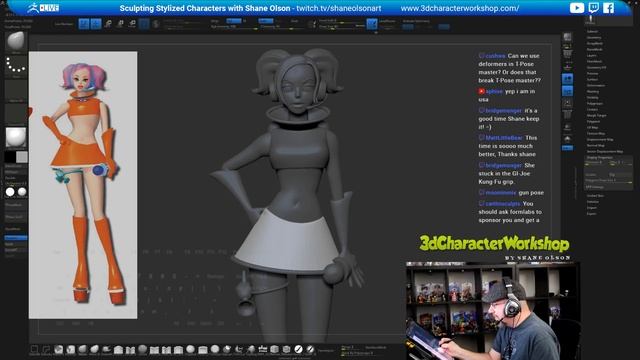This screenshot has height=360, width=640.
Task: Click the BPR render icon on right shelf
Action: click(x=567, y=38)
